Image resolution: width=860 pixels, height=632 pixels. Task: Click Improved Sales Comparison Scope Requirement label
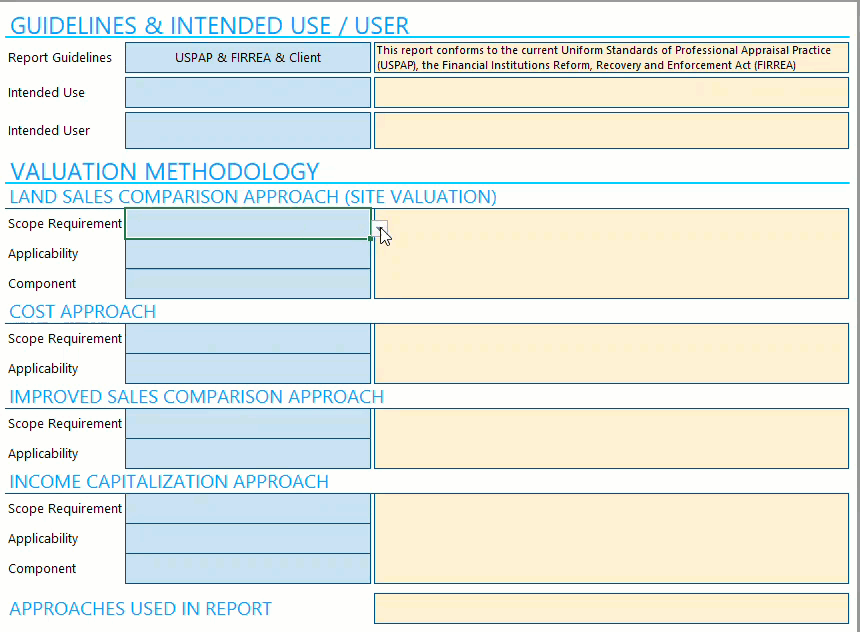(65, 424)
